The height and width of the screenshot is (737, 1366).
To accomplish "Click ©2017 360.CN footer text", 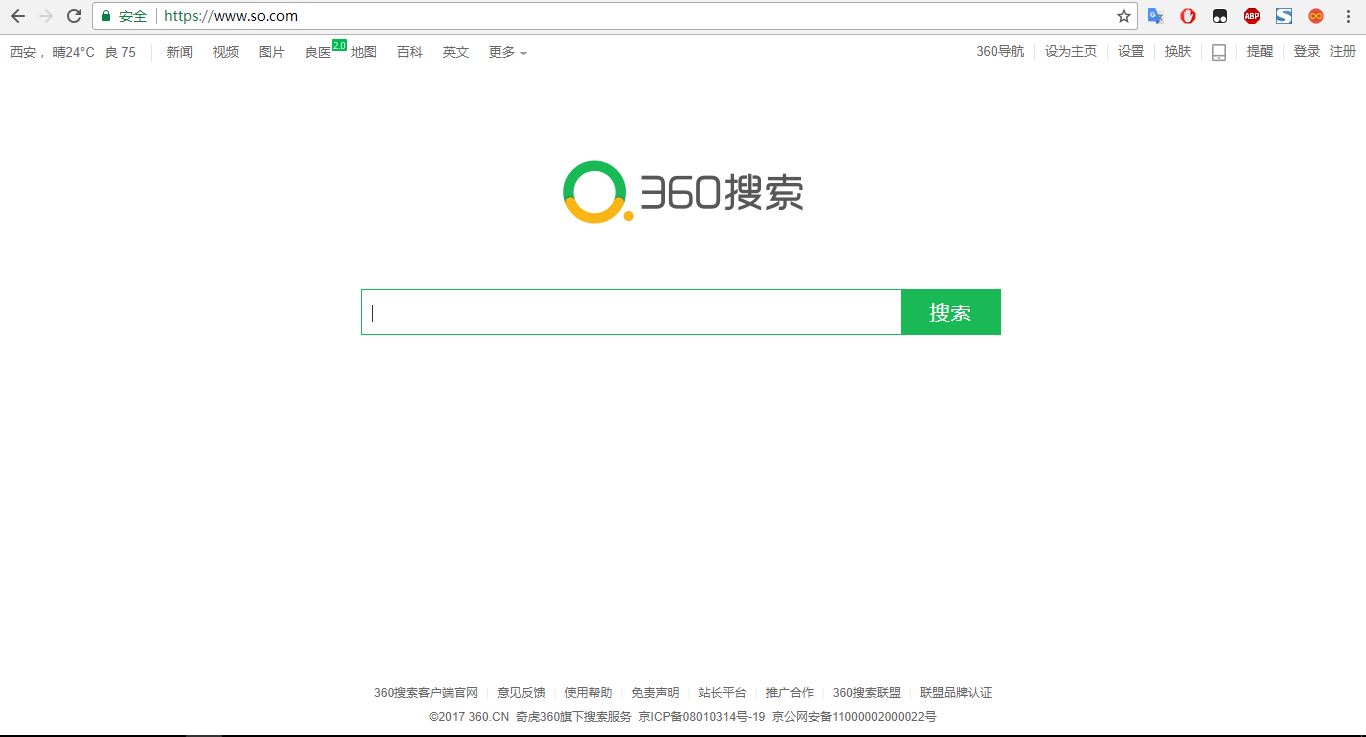I will tap(469, 717).
